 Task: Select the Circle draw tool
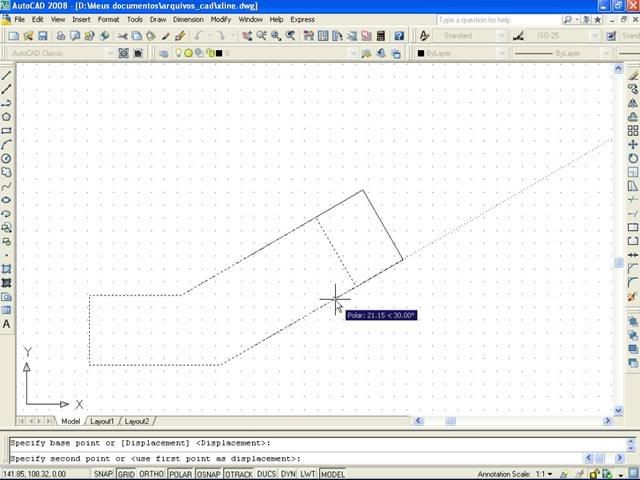(x=6, y=159)
